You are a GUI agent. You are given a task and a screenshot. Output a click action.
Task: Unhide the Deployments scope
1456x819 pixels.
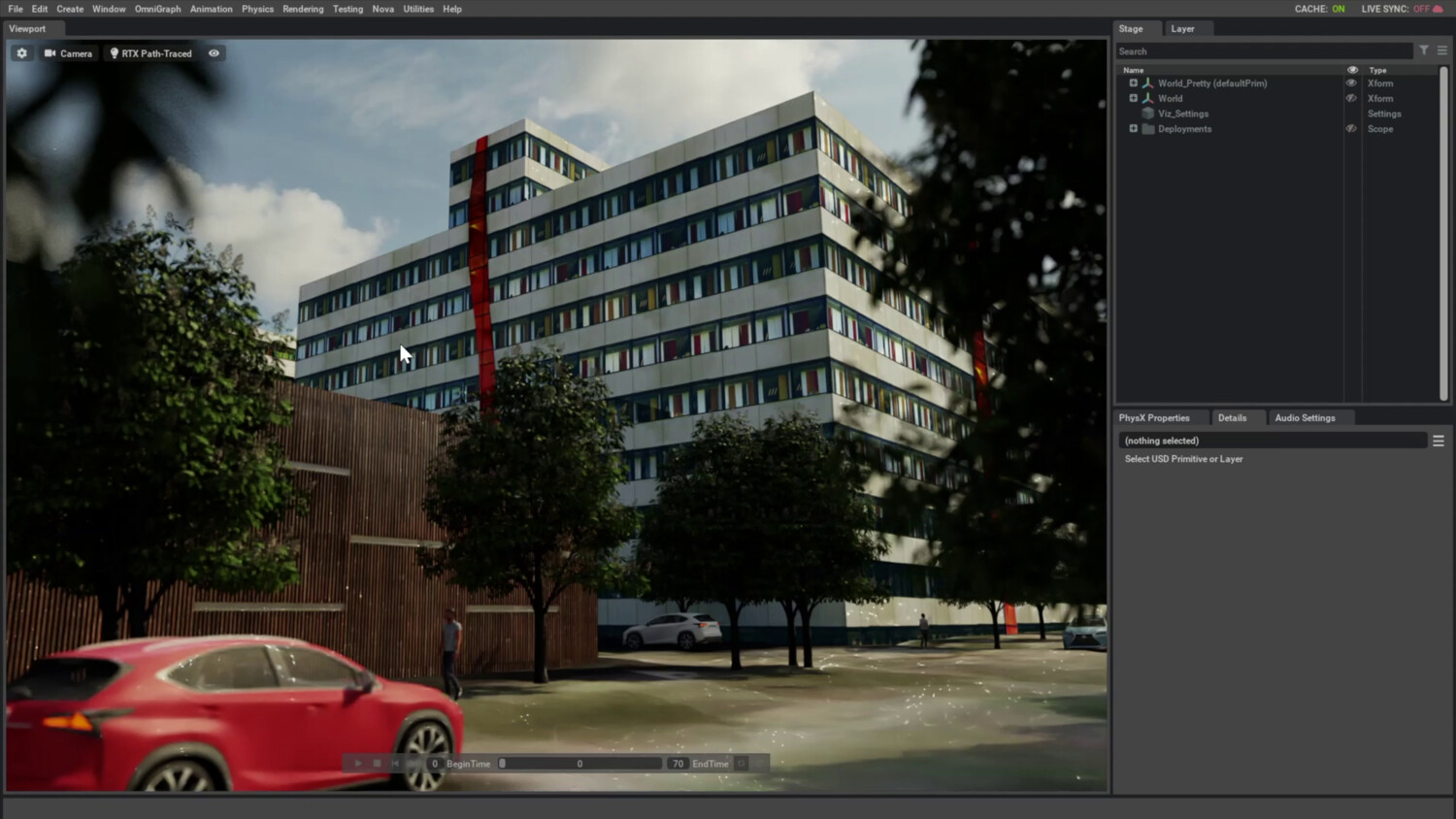1351,128
